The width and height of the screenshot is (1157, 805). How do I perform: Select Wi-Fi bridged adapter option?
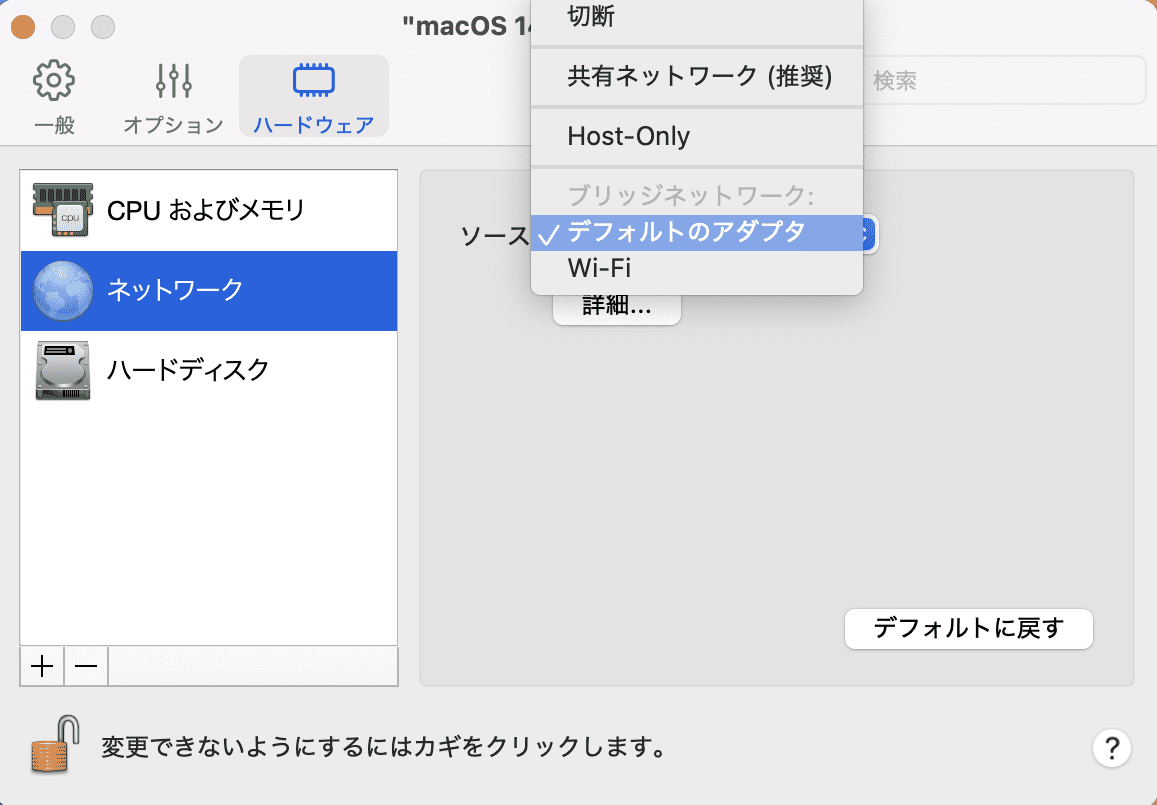coord(697,269)
